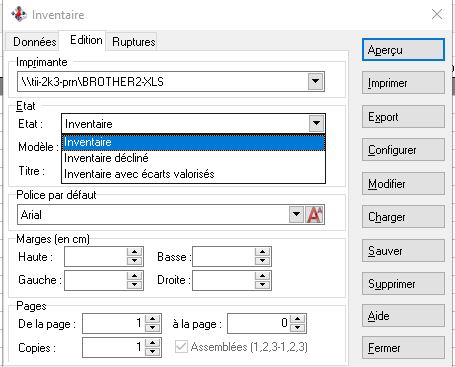Click the Basse margin input field

(224, 257)
